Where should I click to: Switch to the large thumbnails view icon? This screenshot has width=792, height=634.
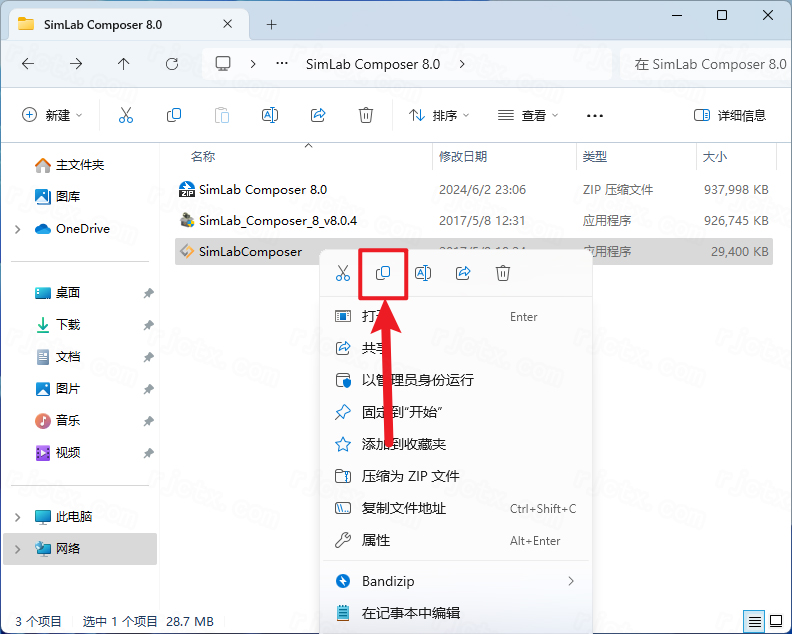click(776, 621)
